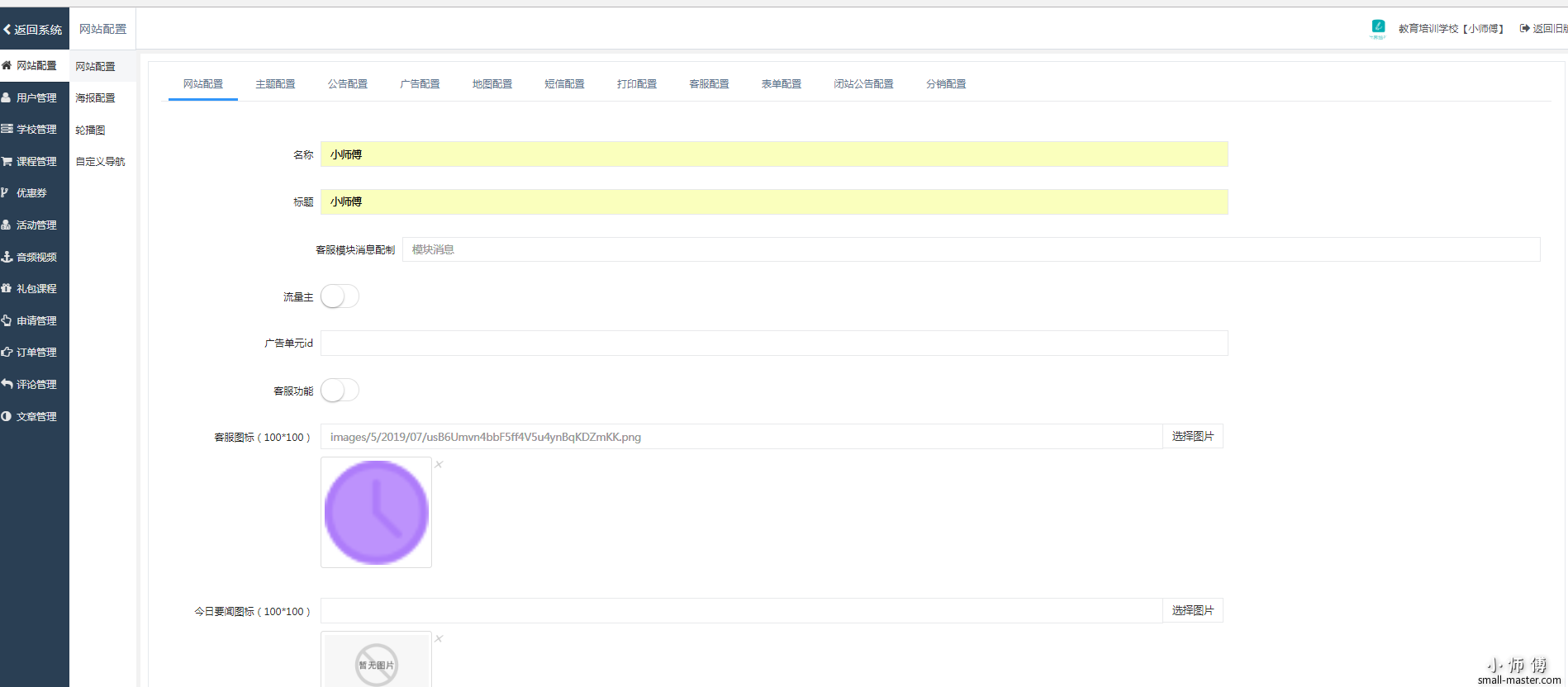
Task: Open 自定义导航 in the submenu
Action: tap(100, 162)
